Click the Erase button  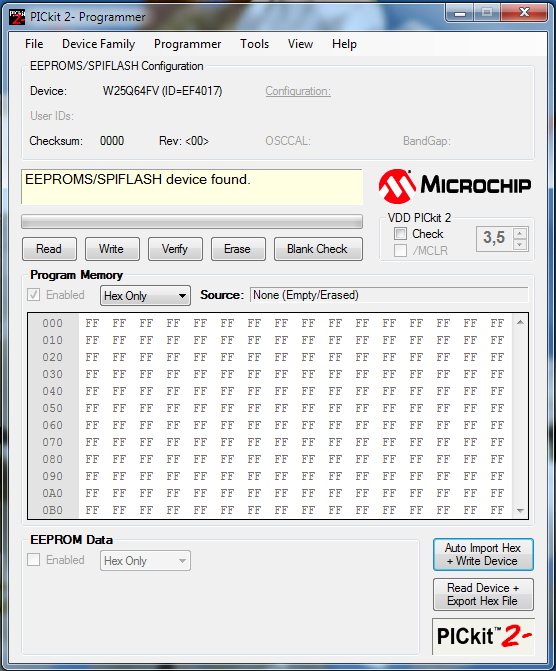click(238, 249)
